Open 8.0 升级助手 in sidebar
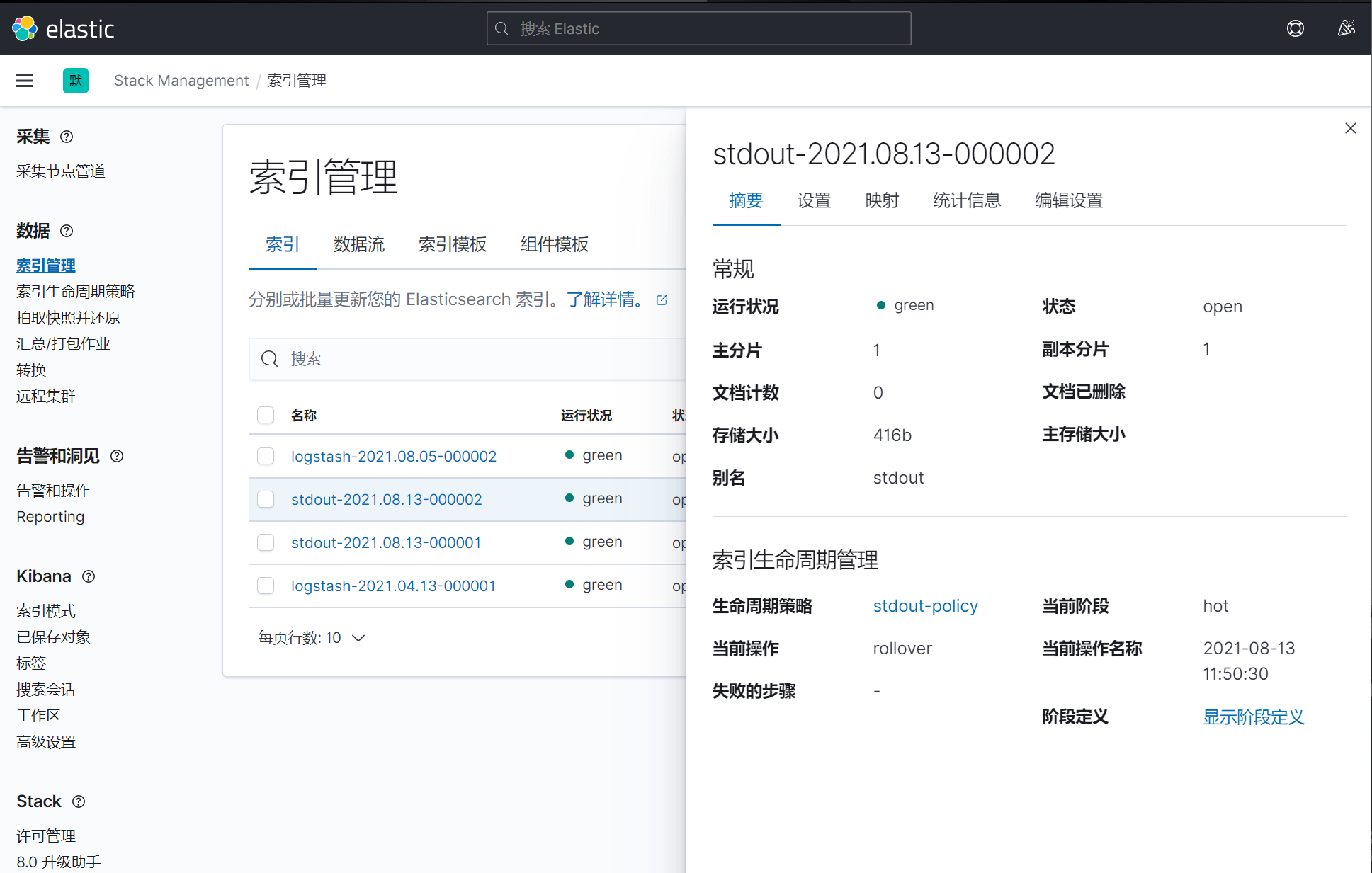This screenshot has height=873, width=1372. click(59, 862)
